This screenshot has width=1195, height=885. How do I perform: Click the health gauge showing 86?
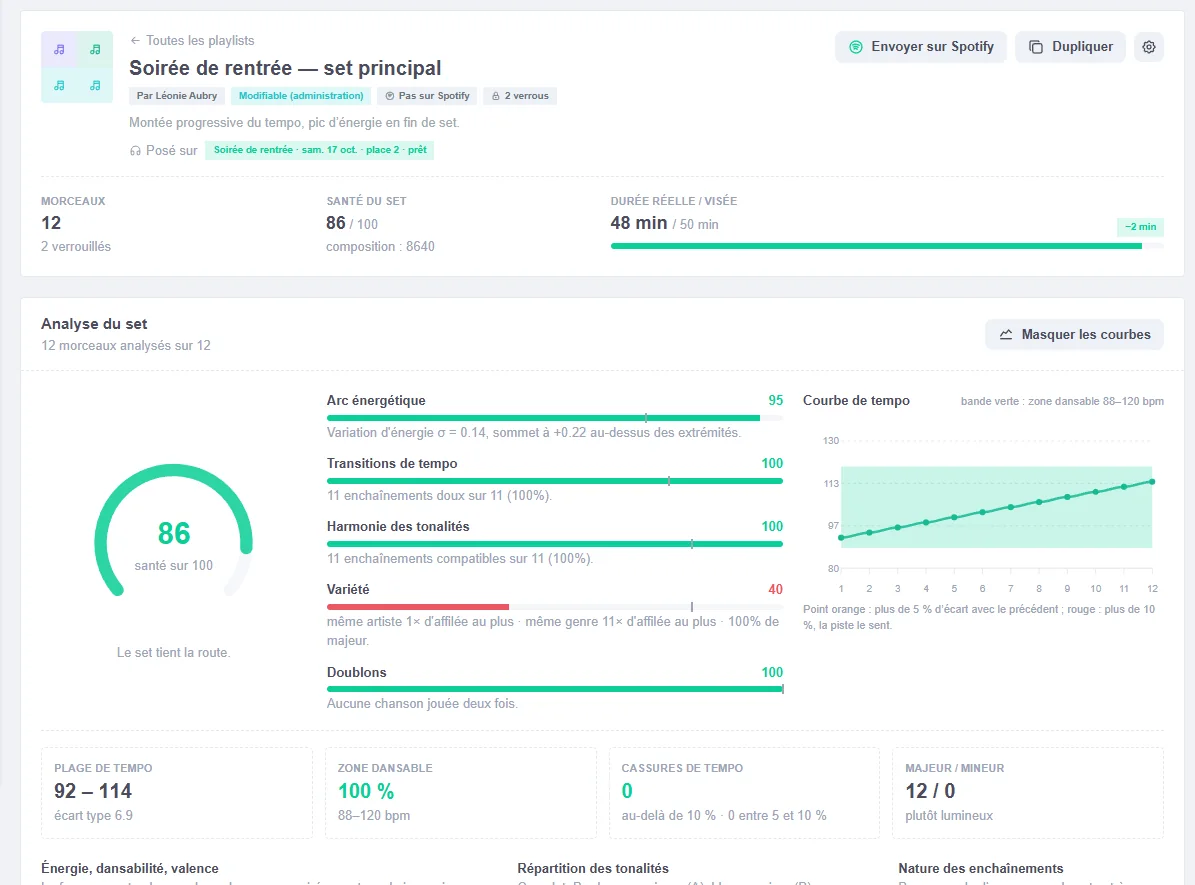tap(174, 531)
